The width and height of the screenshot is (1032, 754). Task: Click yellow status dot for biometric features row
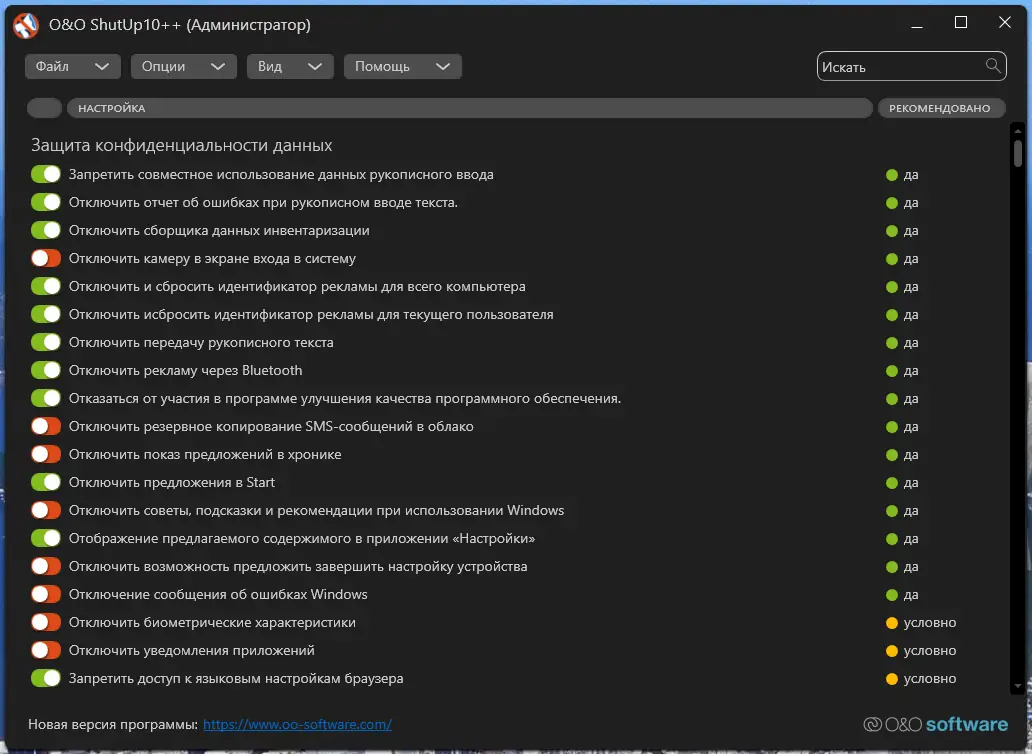coord(892,623)
